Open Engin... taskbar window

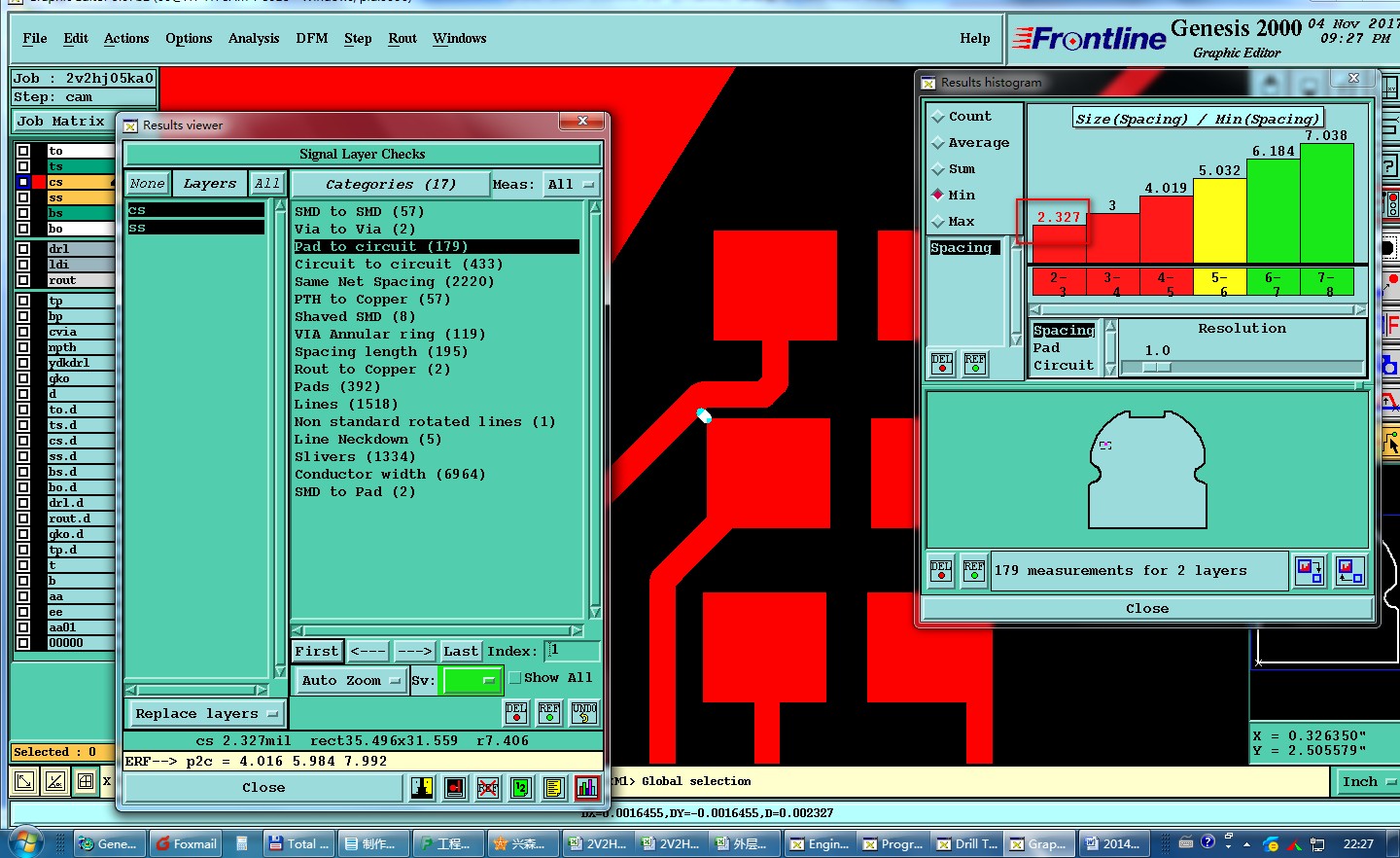pos(820,843)
